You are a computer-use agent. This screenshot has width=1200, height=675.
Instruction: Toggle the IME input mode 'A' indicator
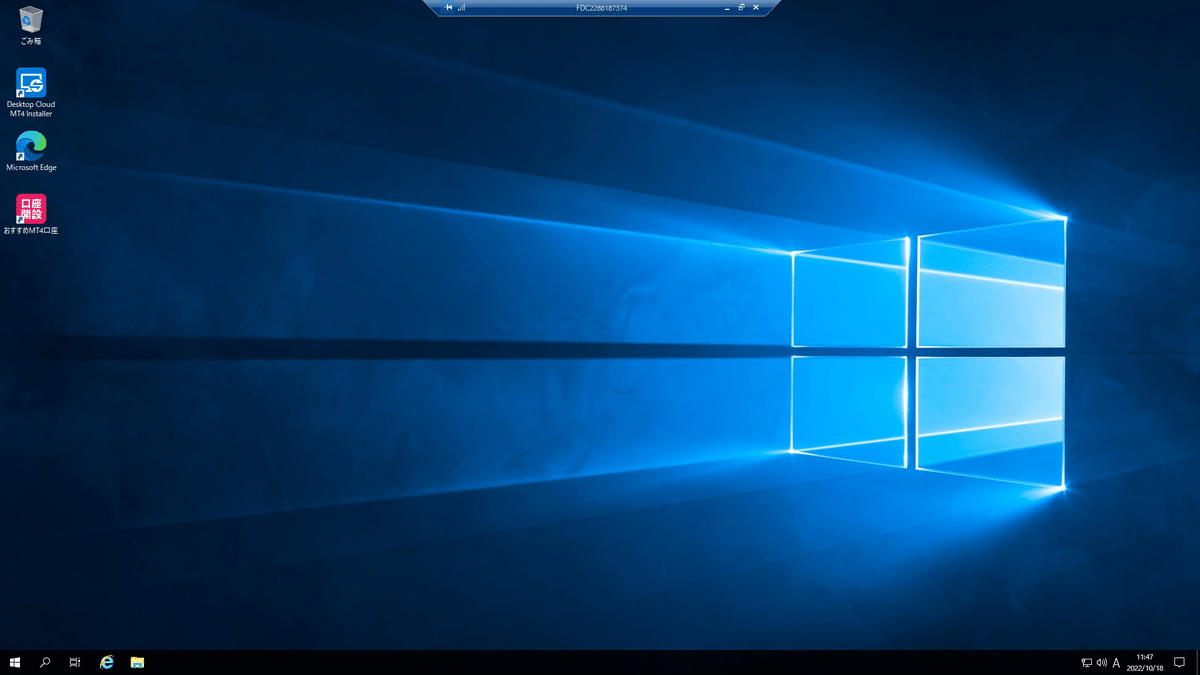click(x=1116, y=662)
